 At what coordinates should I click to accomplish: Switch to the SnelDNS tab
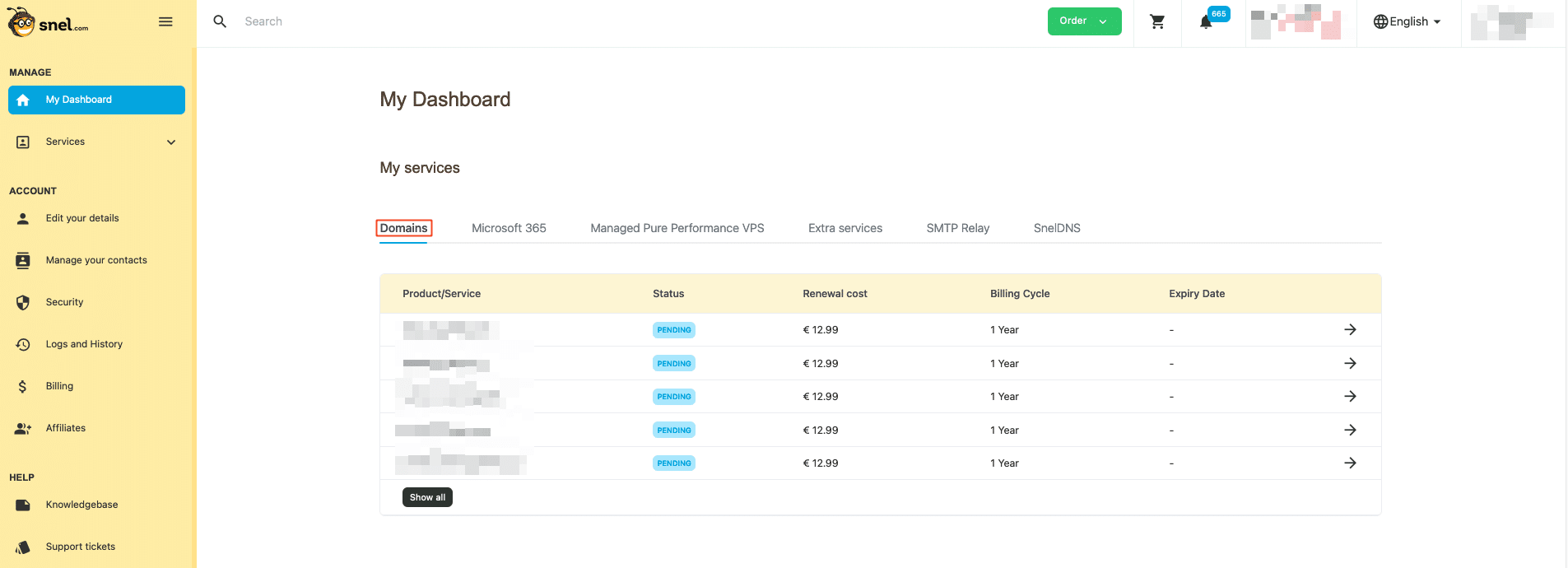point(1057,228)
